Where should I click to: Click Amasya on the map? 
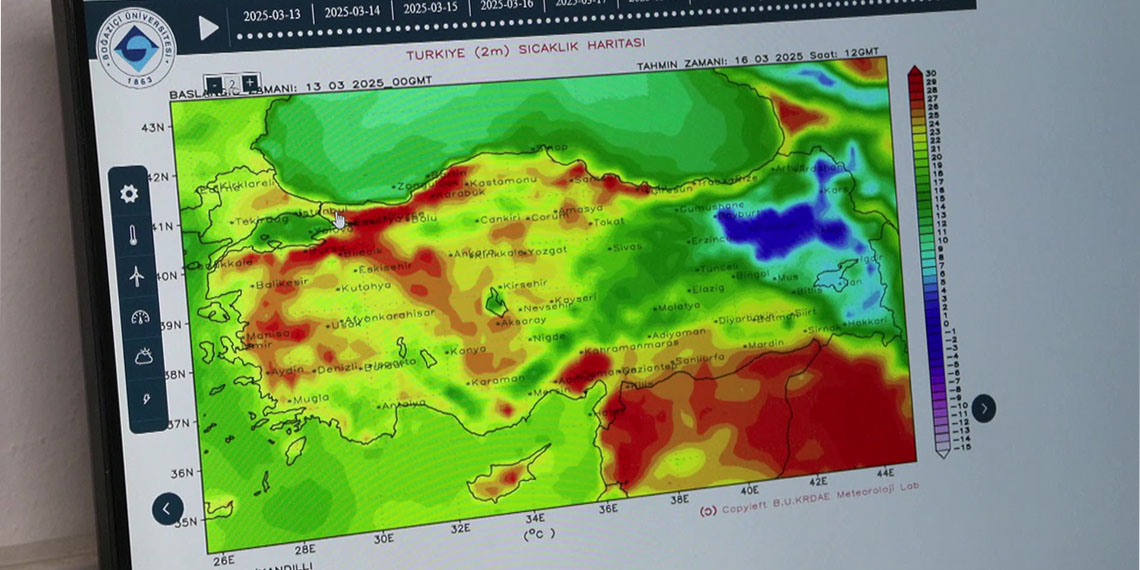coord(580,209)
